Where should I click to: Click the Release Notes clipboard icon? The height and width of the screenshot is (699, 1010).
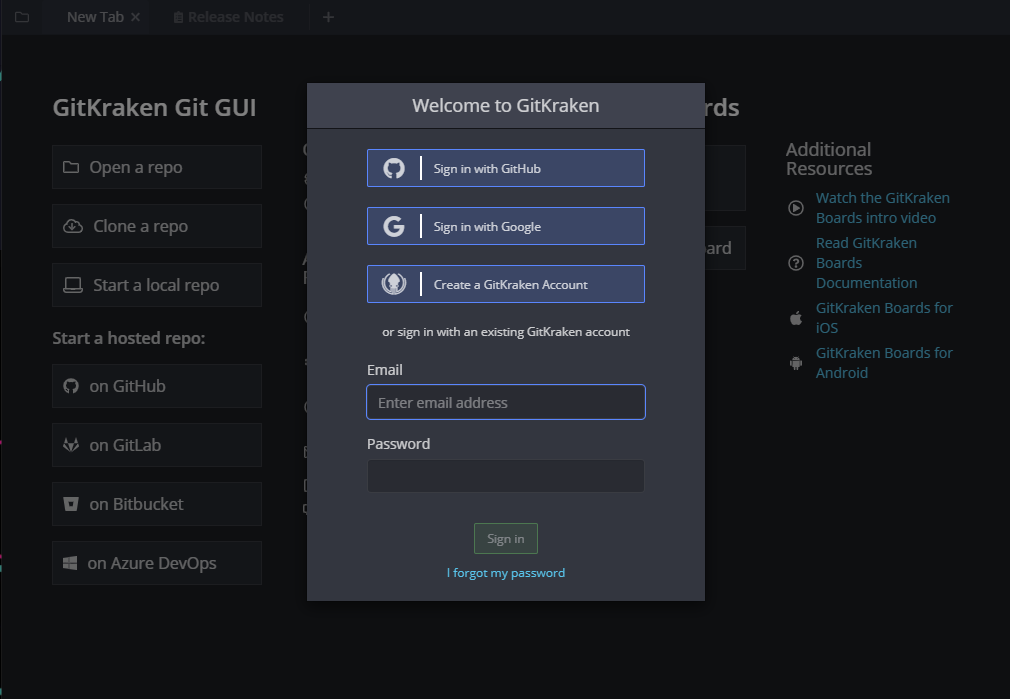[178, 17]
